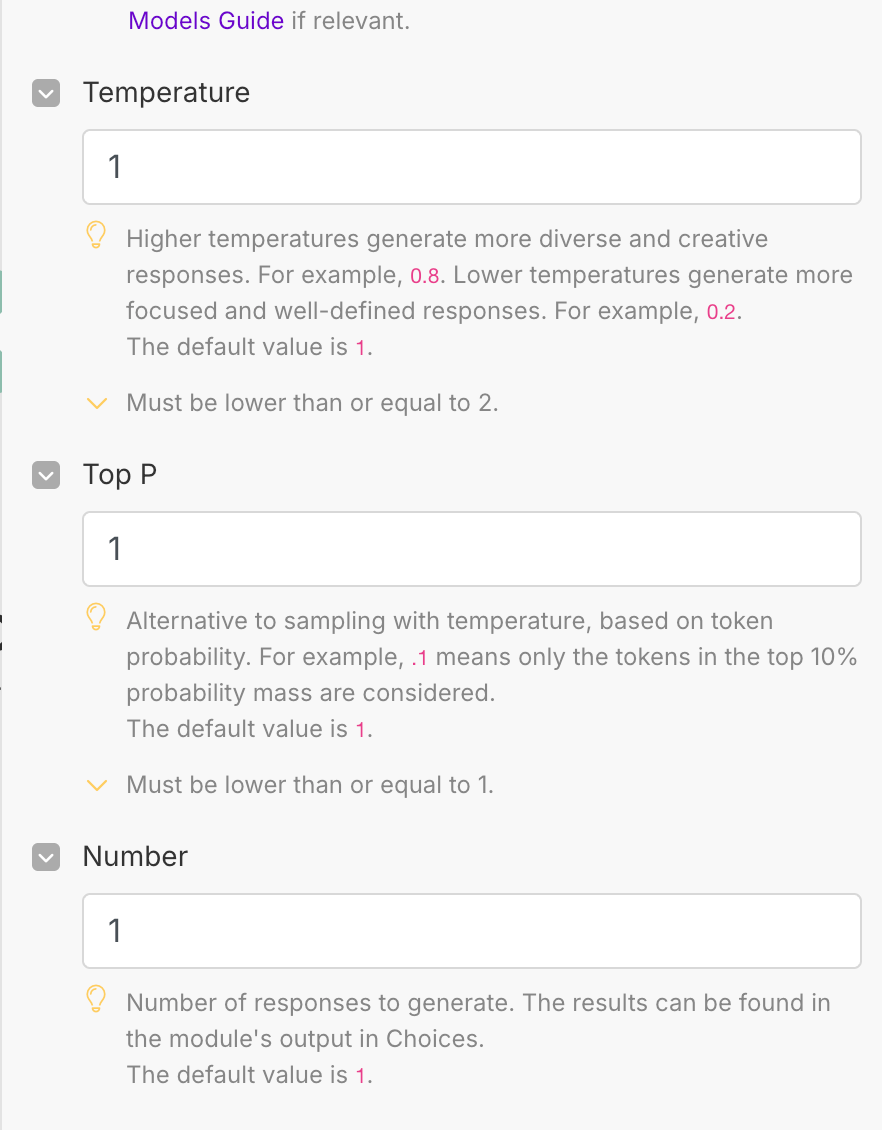Open the Models Guide link
This screenshot has width=882, height=1130.
[206, 20]
